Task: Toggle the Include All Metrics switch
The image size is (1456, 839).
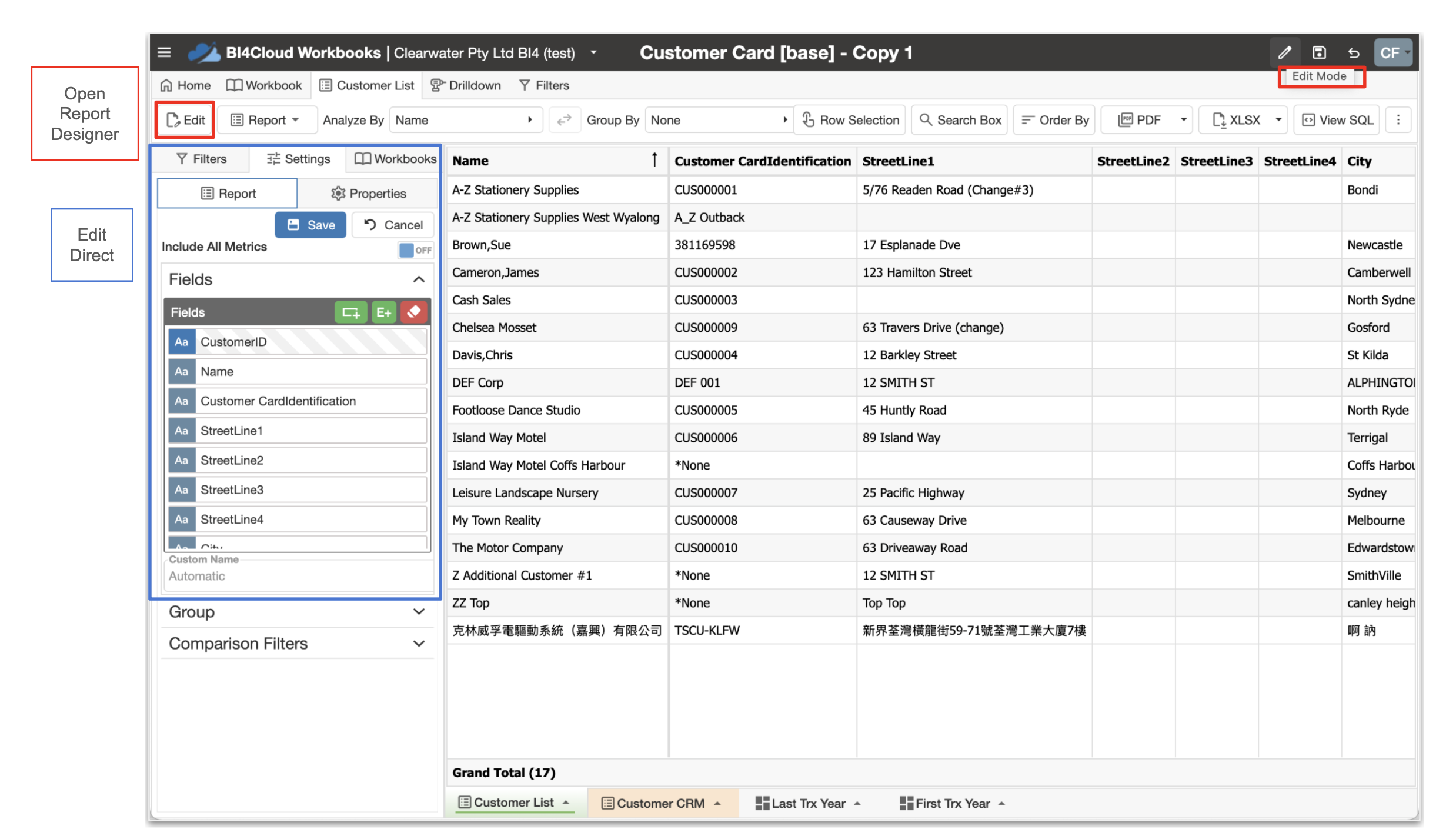Action: [x=415, y=250]
